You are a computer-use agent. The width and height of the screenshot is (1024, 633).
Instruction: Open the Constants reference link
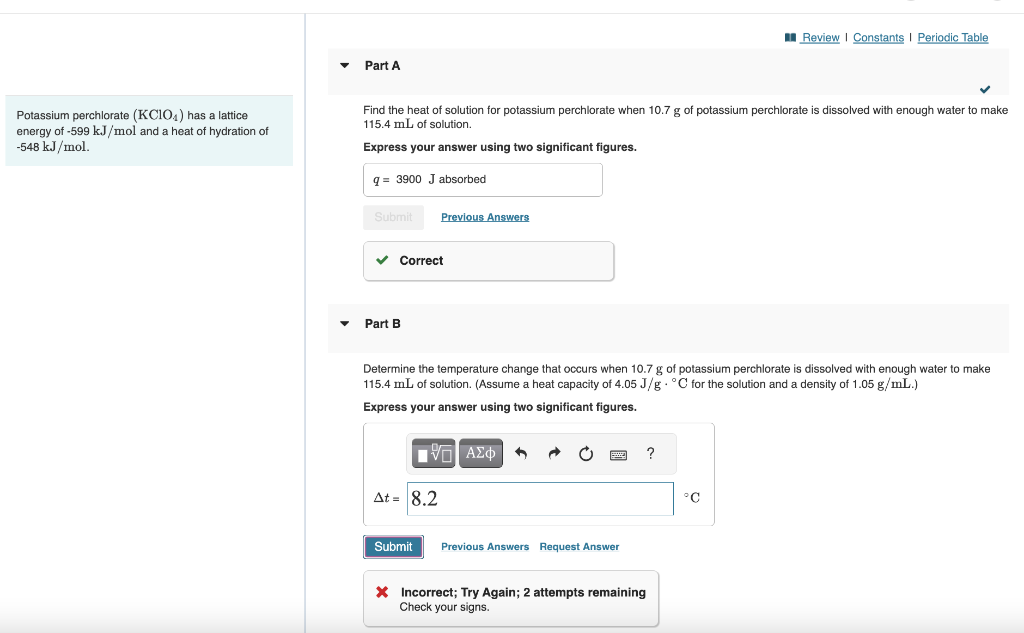[x=878, y=38]
